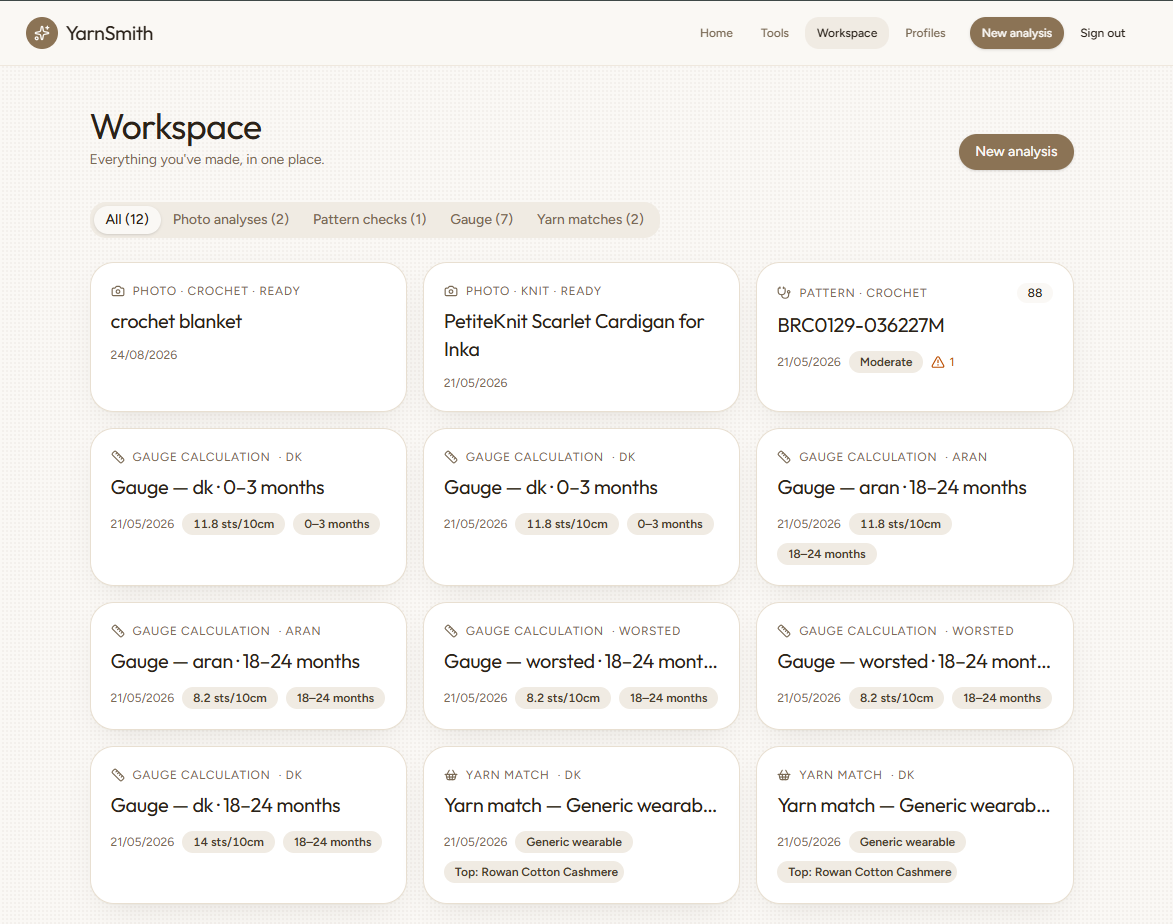Open the Yarn matches (2) tab
The width and height of the screenshot is (1173, 924).
(590, 219)
